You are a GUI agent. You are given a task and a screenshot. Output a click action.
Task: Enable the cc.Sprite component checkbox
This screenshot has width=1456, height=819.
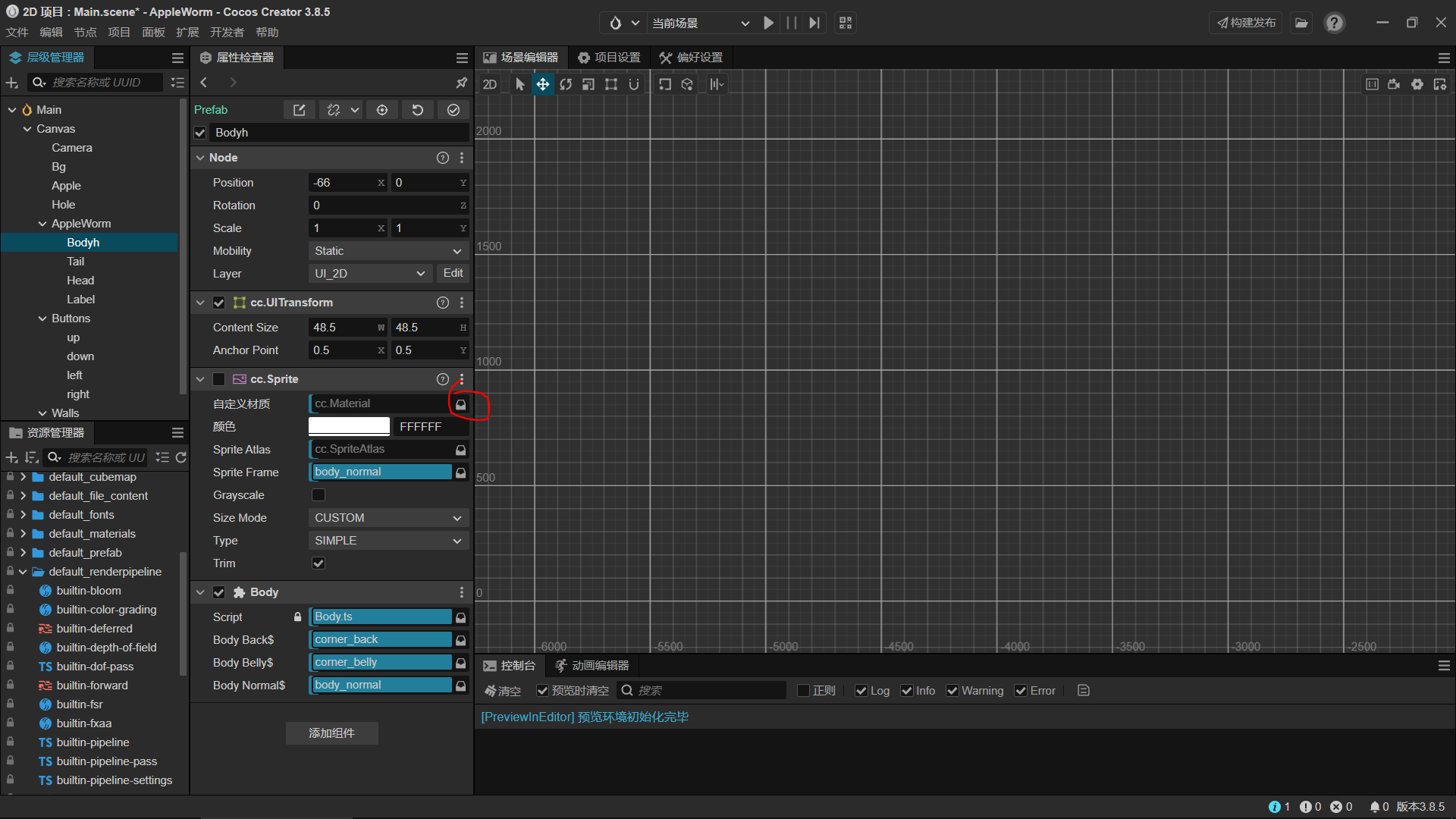219,379
